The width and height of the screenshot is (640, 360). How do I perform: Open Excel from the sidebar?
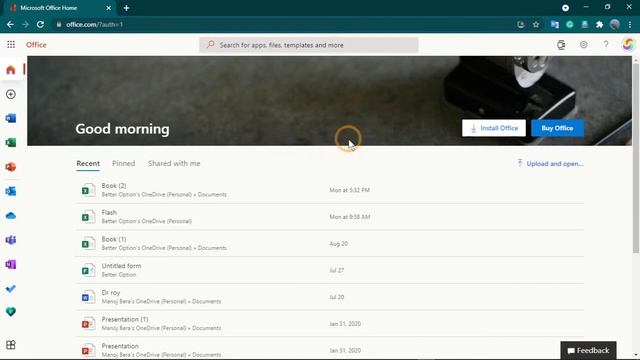pos(11,142)
